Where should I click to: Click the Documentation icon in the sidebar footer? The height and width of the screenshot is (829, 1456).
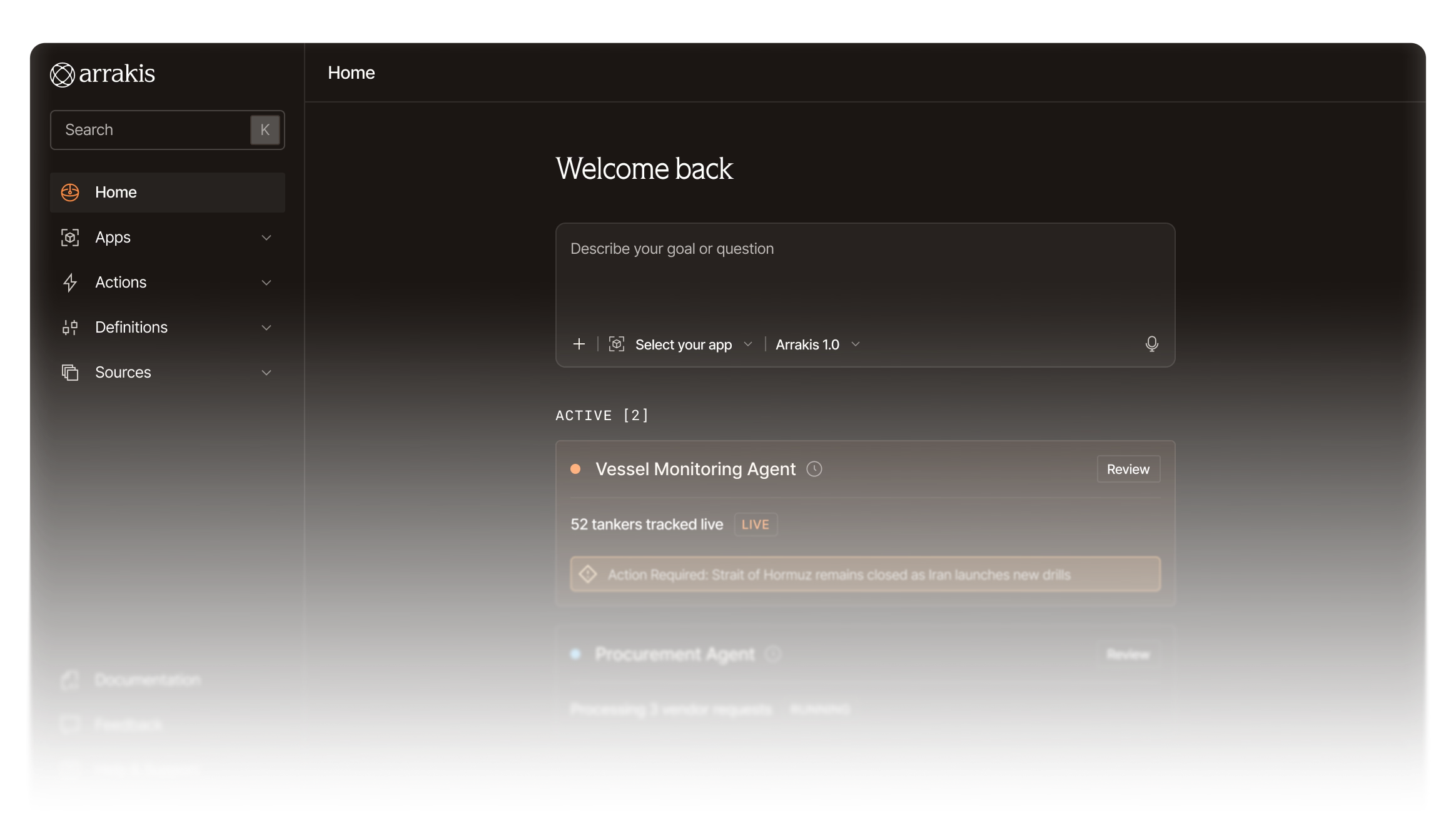click(70, 680)
